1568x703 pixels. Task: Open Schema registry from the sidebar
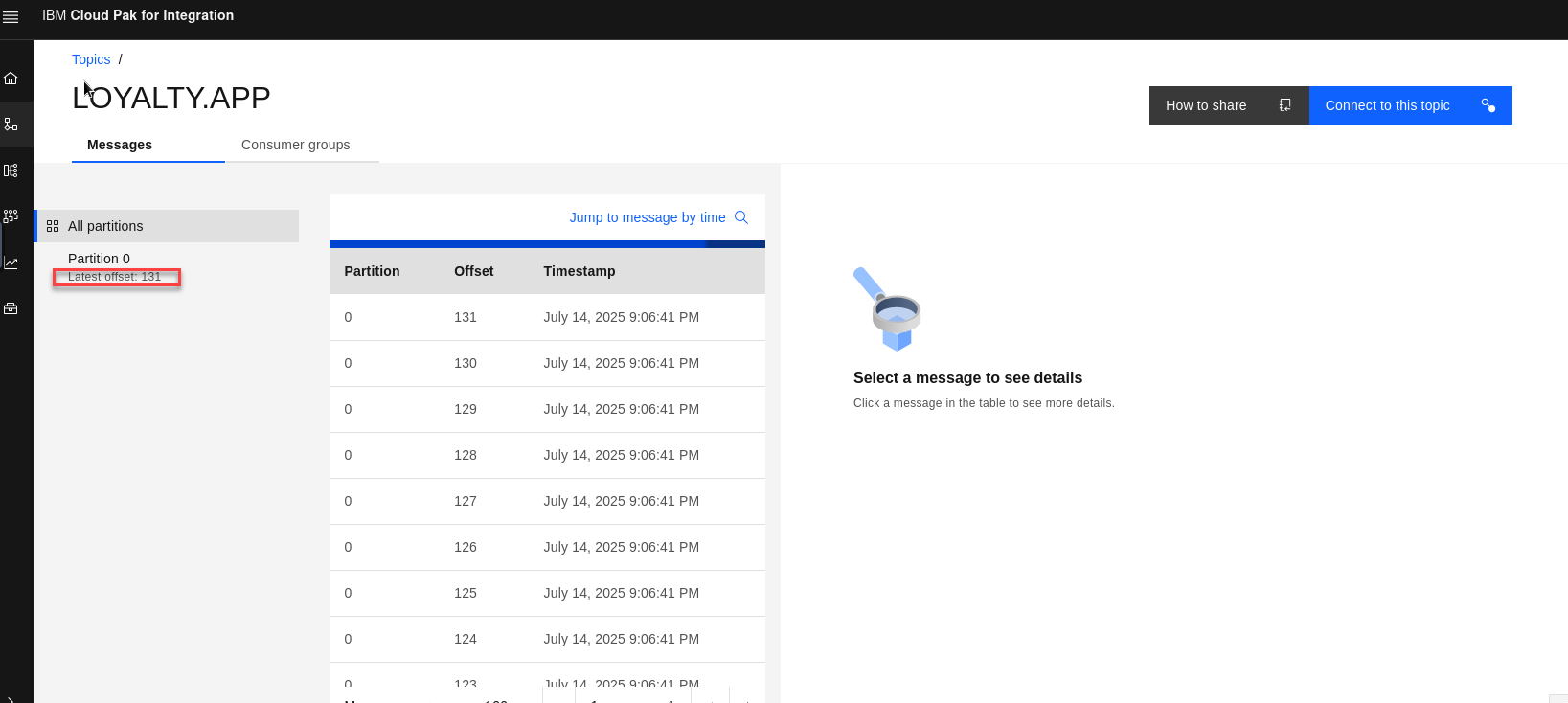tap(11, 170)
